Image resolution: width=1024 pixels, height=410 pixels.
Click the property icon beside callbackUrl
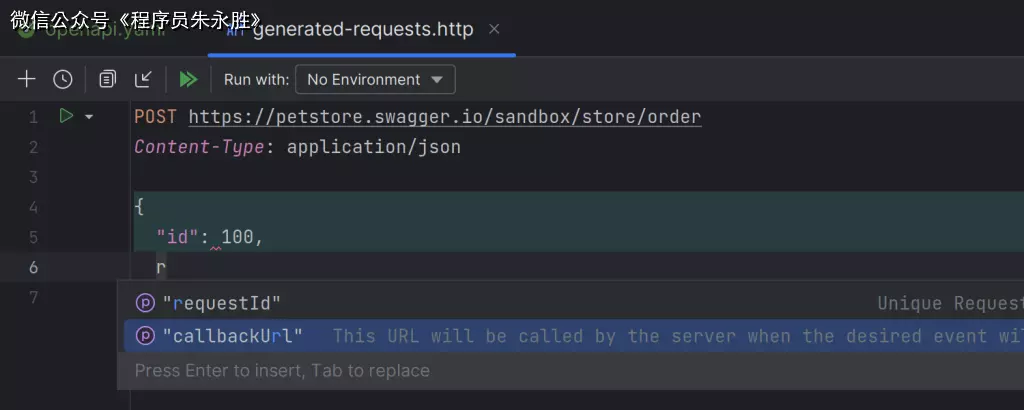[145, 336]
